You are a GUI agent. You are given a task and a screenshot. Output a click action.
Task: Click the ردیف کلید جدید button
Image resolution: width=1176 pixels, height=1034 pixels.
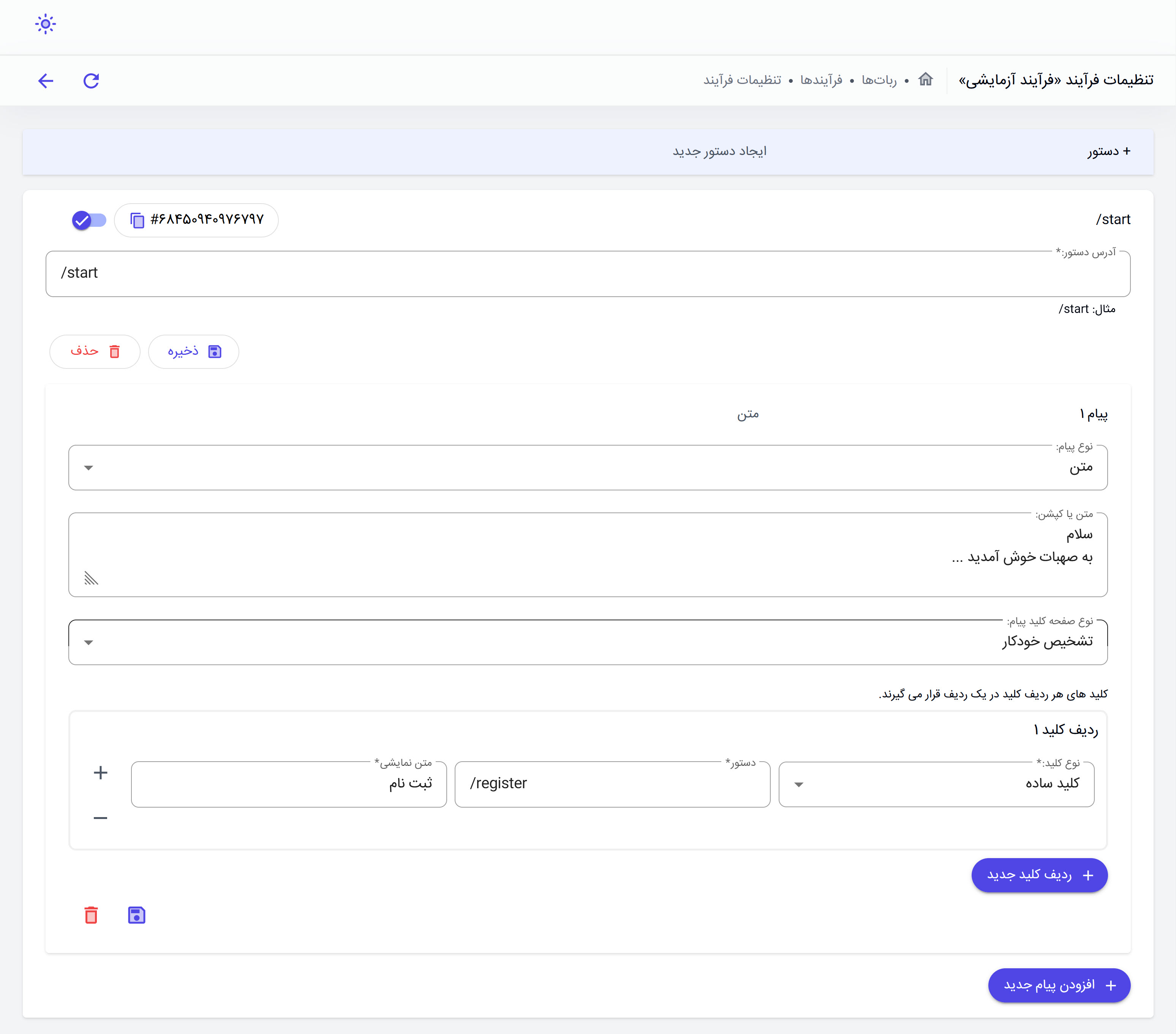click(x=1039, y=874)
